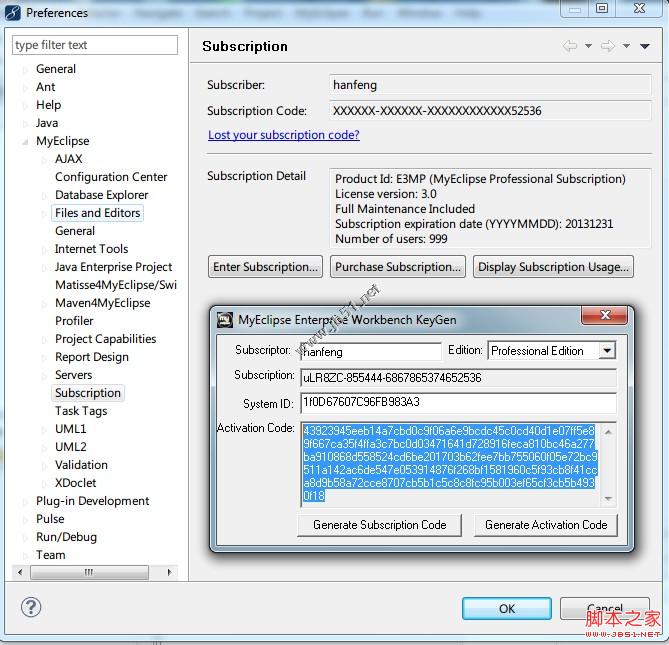Click the type filter text field

pos(95,45)
